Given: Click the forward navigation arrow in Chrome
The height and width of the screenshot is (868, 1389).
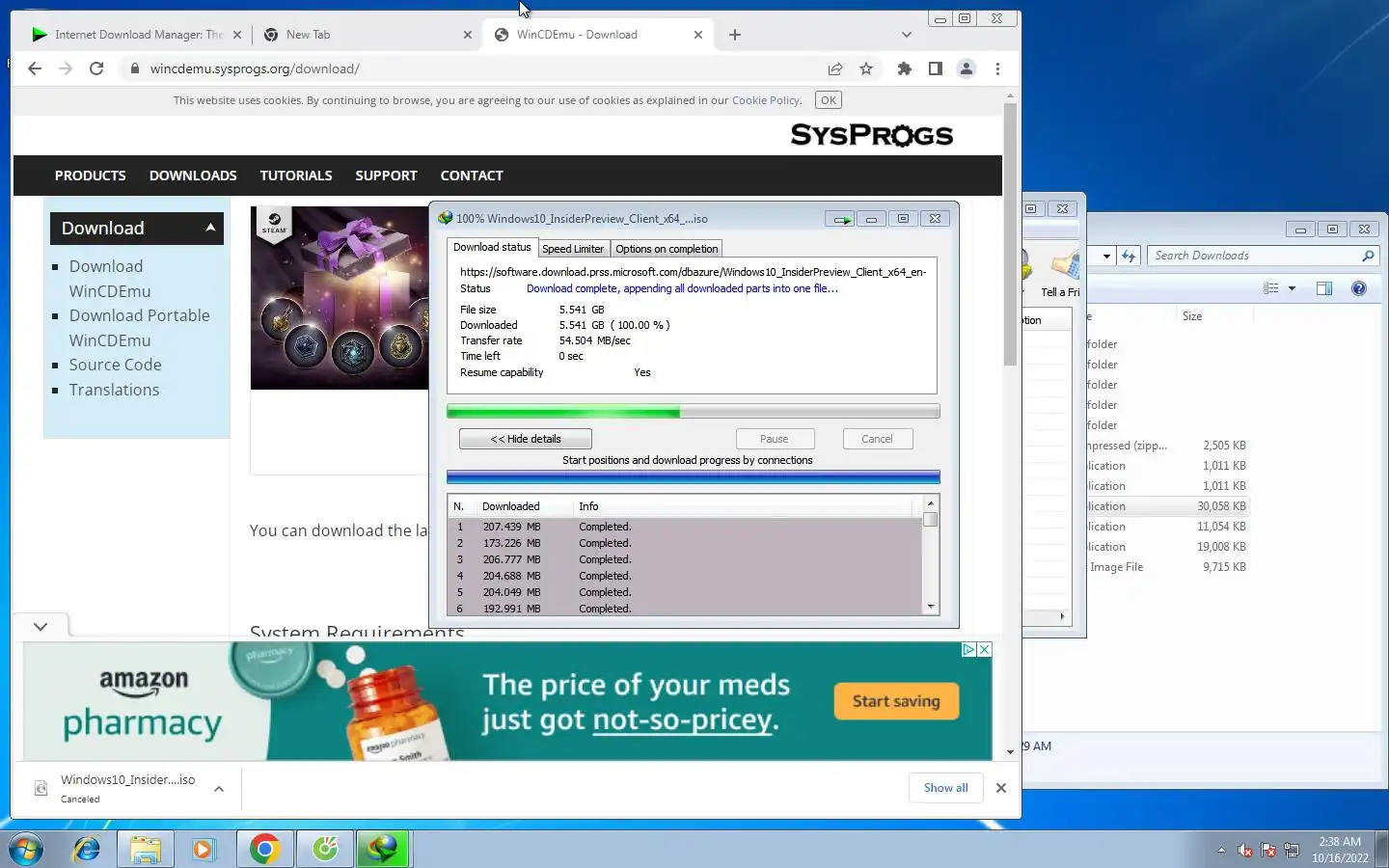Looking at the screenshot, I should point(65,68).
